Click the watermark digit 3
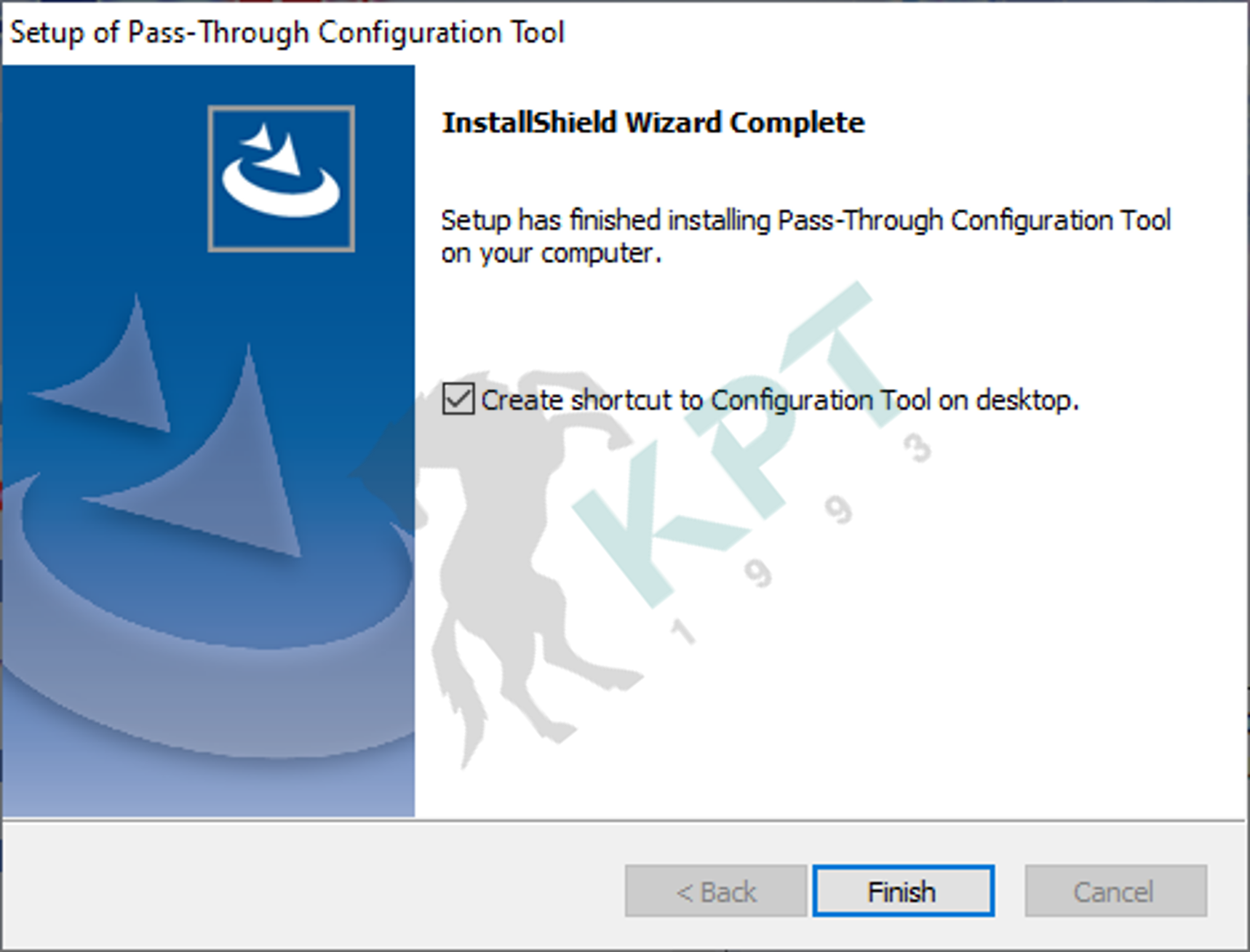 (x=917, y=448)
